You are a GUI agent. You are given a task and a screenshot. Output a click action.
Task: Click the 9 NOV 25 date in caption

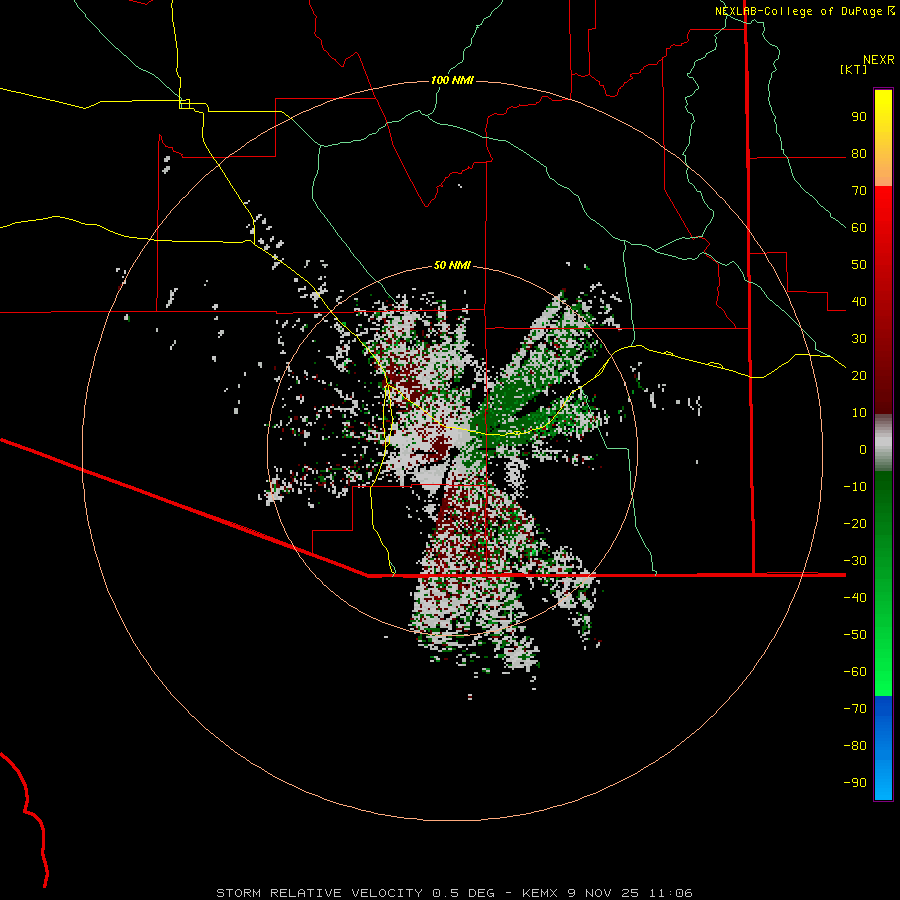603,893
